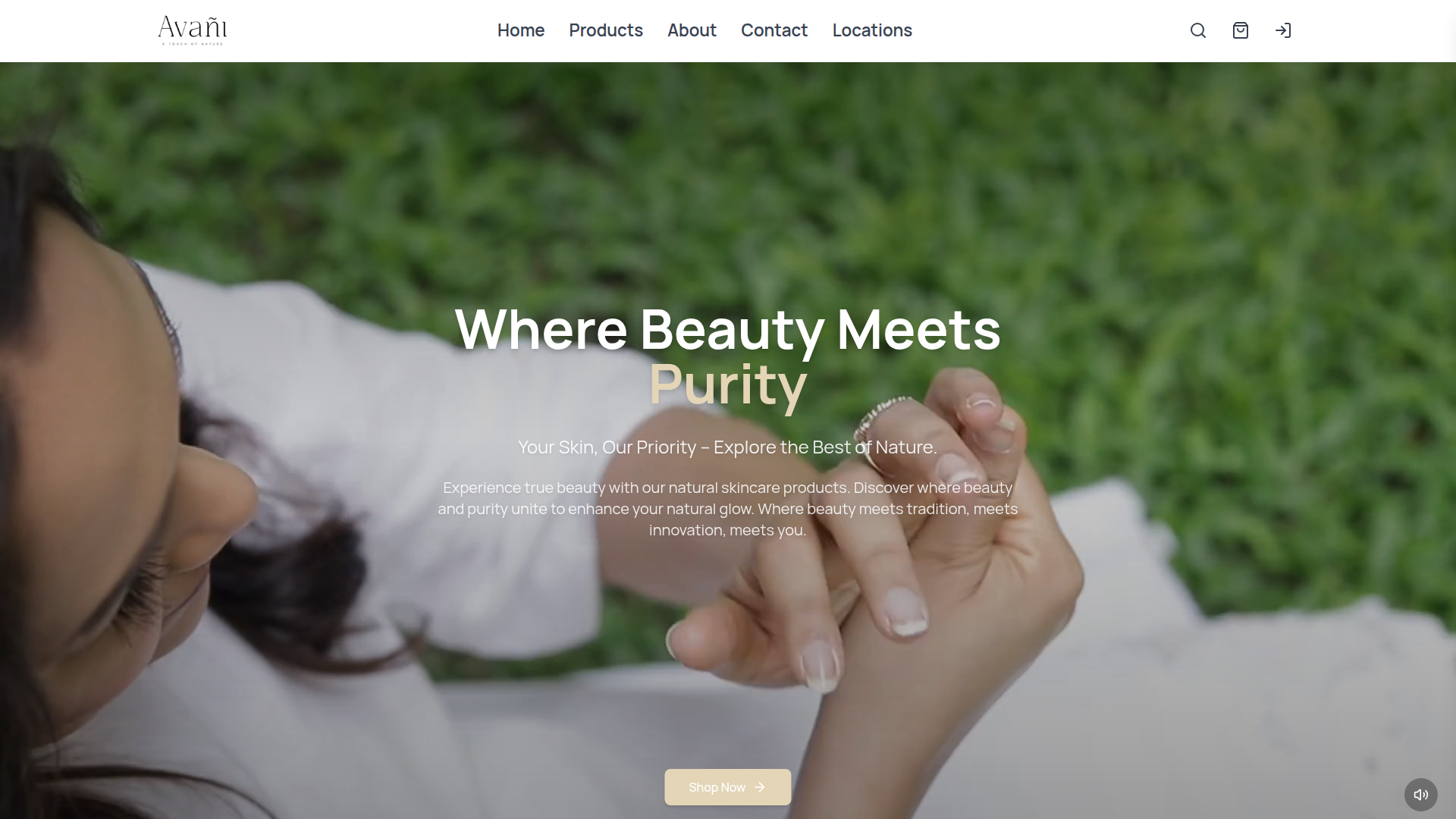This screenshot has width=1456, height=819.
Task: Click the 'A touch of nature' logo subtitle
Action: tap(193, 43)
